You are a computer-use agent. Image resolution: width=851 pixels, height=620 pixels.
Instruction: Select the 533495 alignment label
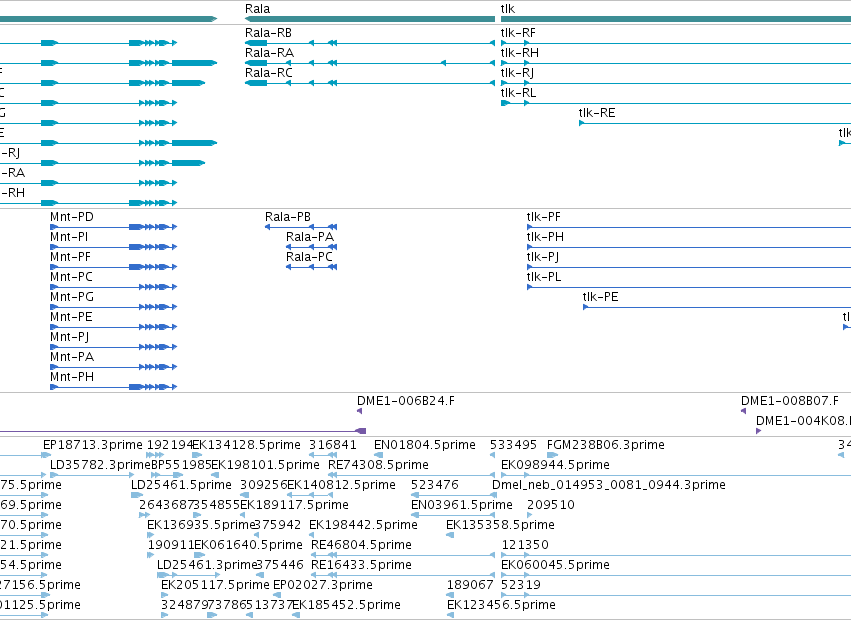point(513,445)
